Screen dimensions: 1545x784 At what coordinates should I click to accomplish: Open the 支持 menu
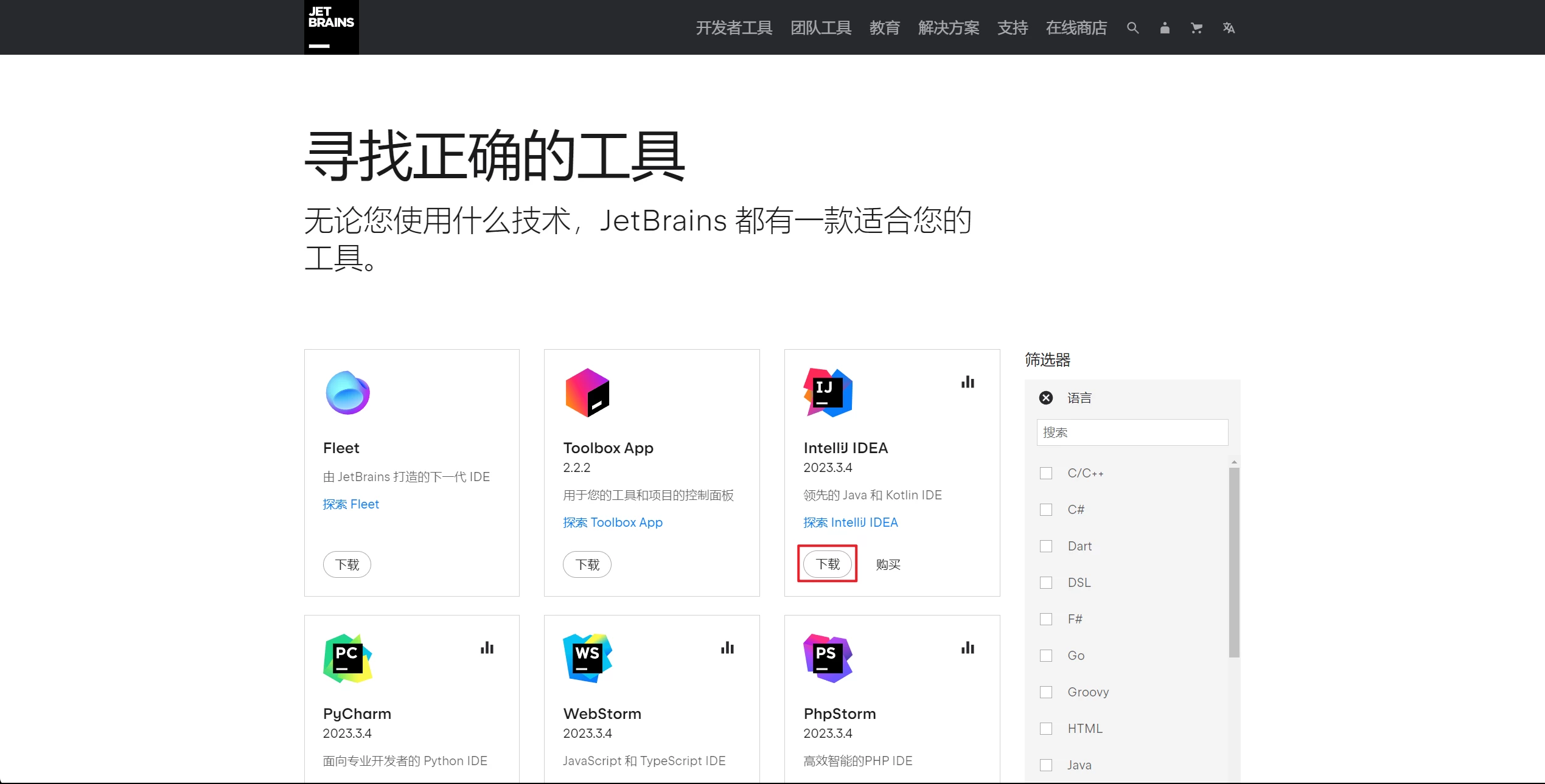[x=1013, y=28]
